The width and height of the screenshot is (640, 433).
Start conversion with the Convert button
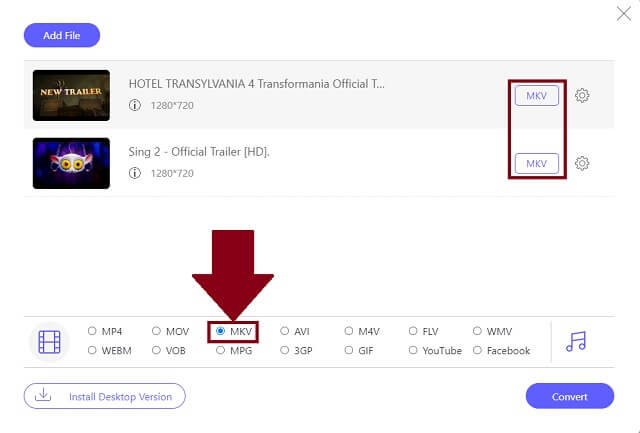pyautogui.click(x=569, y=396)
